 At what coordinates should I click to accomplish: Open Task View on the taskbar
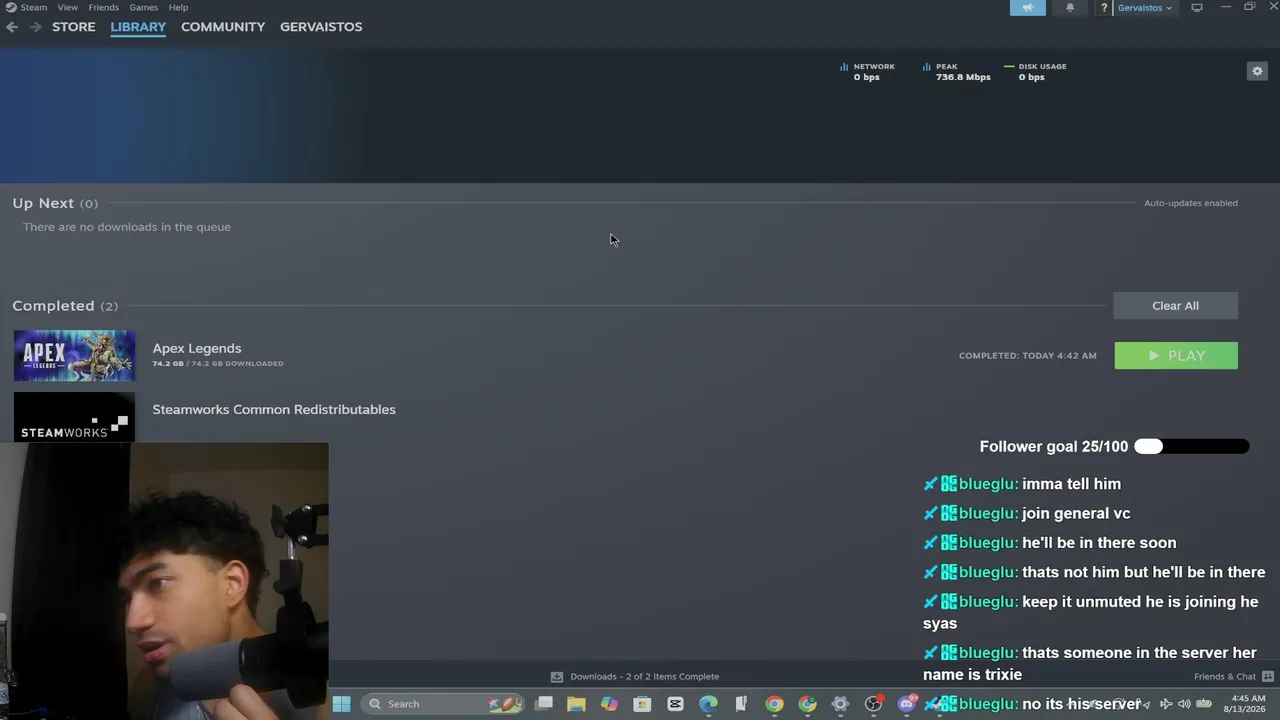coord(544,704)
